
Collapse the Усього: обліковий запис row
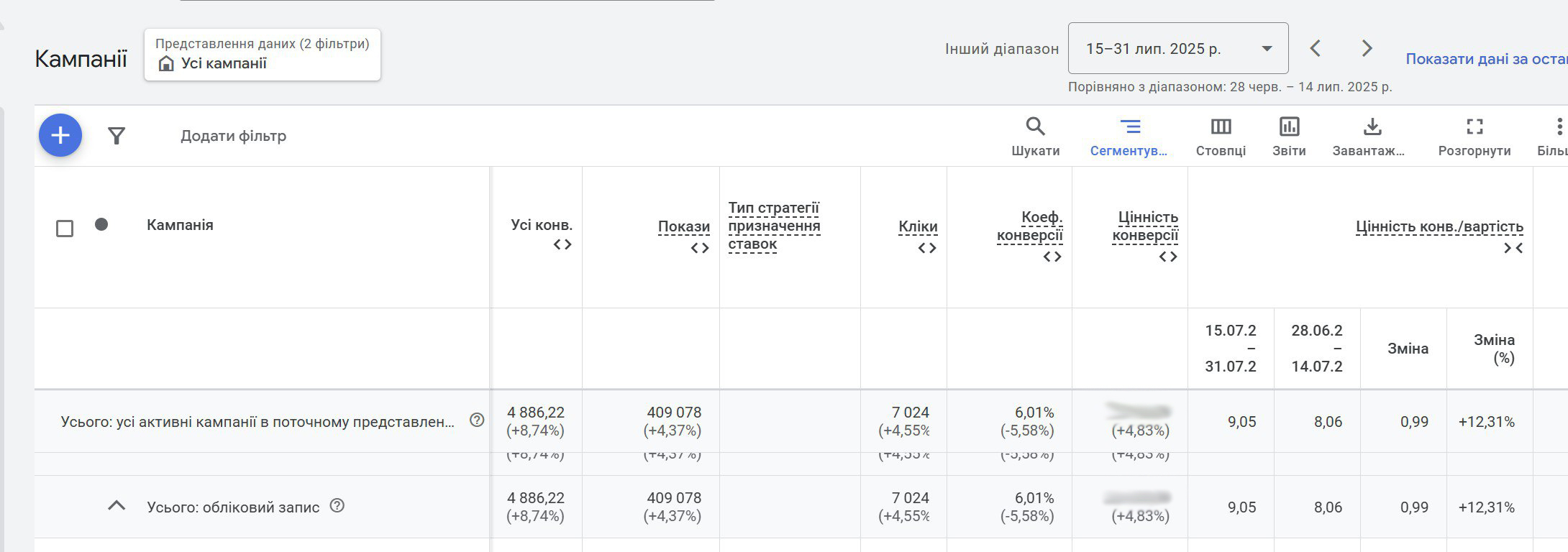[x=117, y=506]
